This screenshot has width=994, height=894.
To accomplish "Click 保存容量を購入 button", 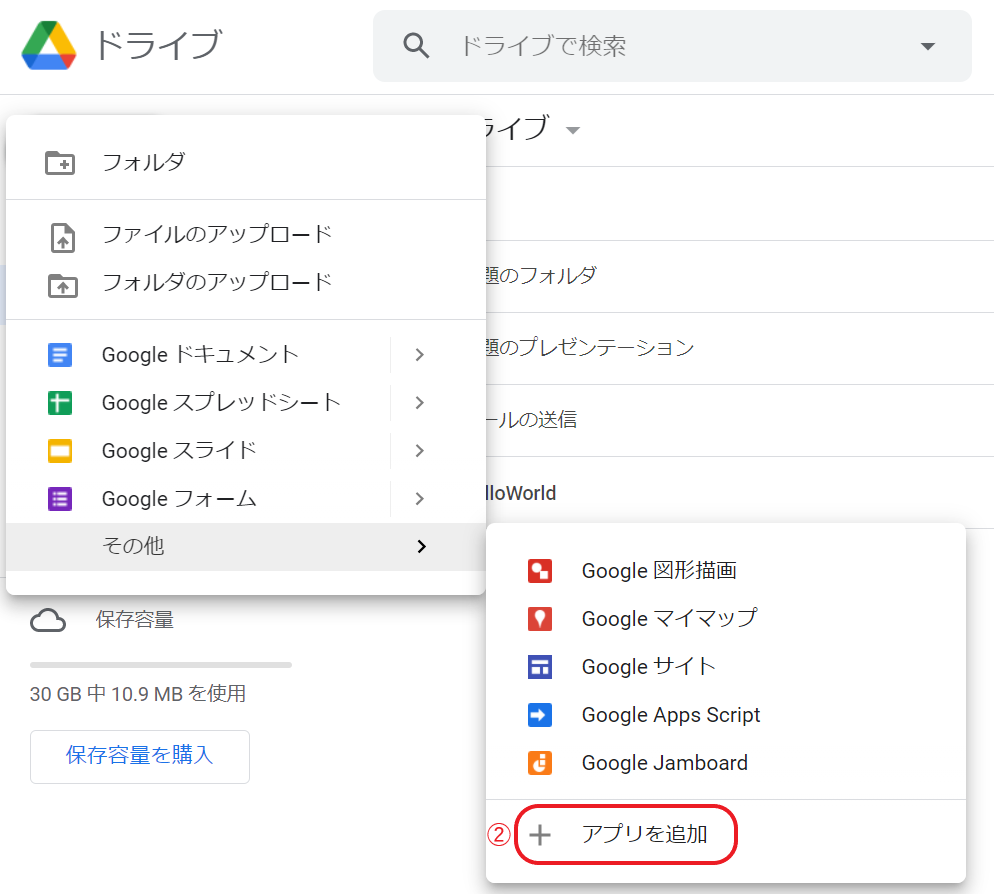I will 139,756.
